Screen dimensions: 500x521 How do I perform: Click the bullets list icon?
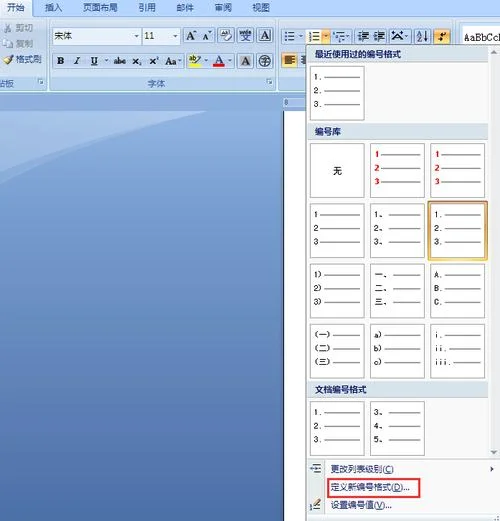pos(289,36)
